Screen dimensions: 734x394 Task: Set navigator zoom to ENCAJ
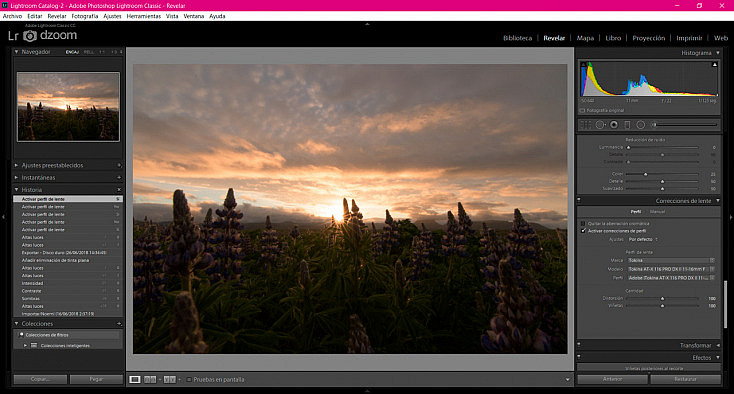point(72,52)
